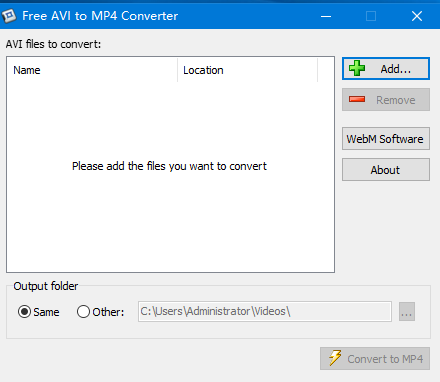Click the output folder path field
This screenshot has height=382, width=440.
point(265,311)
